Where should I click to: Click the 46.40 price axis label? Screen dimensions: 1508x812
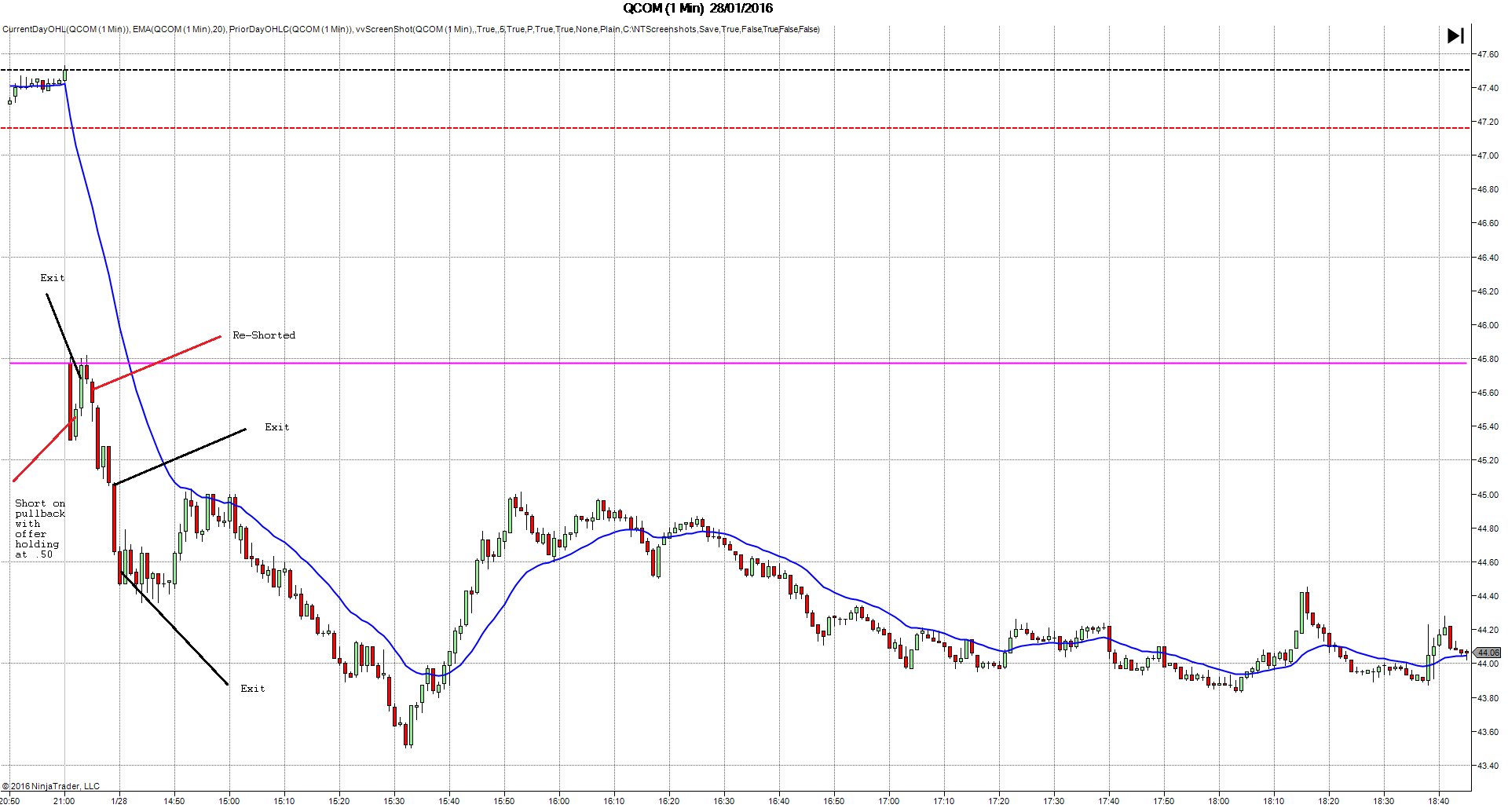point(1488,258)
